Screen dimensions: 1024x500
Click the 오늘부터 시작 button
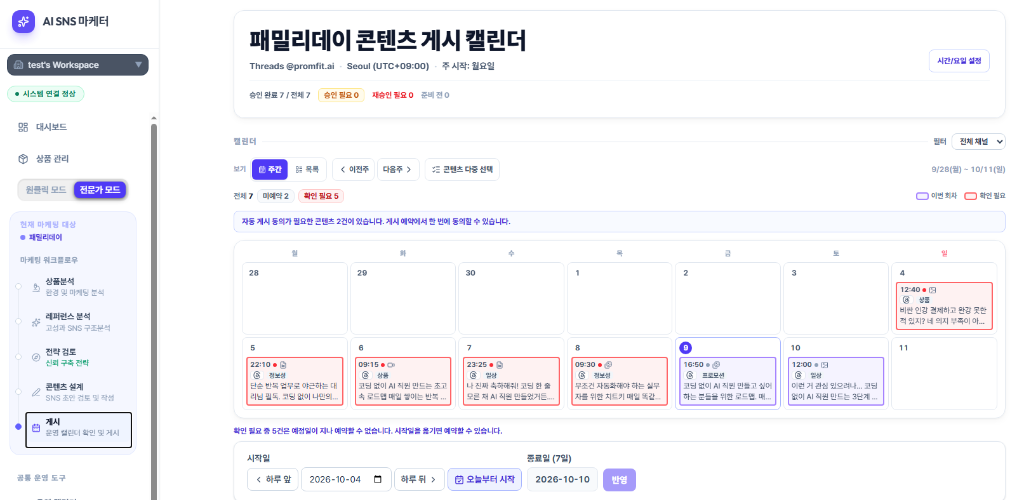485,479
